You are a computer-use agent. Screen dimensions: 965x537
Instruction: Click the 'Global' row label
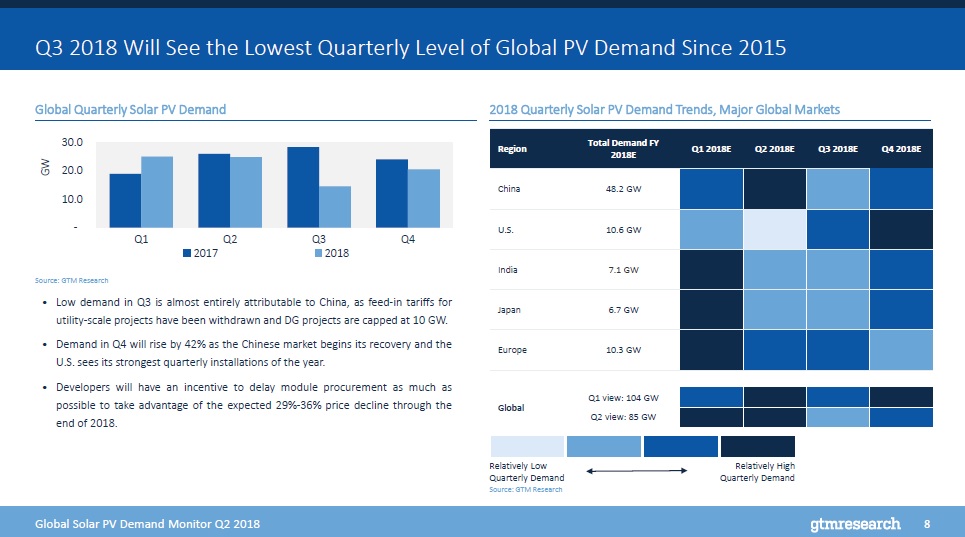coord(511,408)
